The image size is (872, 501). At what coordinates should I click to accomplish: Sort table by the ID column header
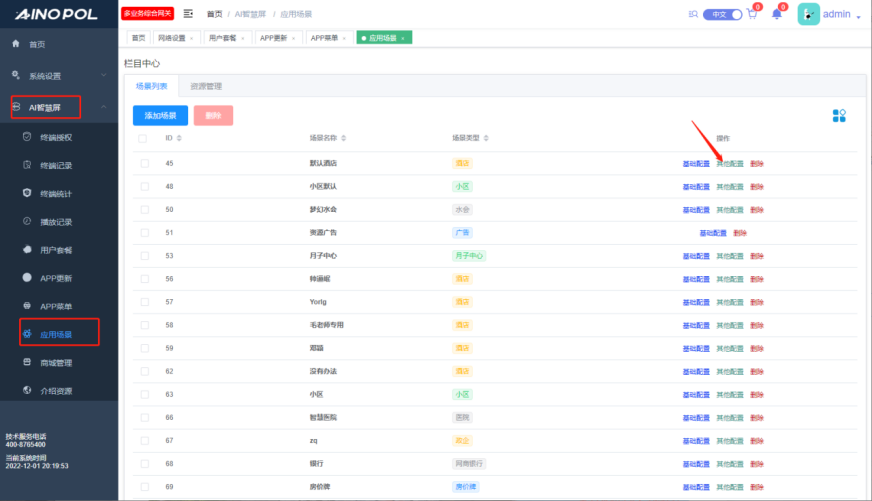pos(171,138)
